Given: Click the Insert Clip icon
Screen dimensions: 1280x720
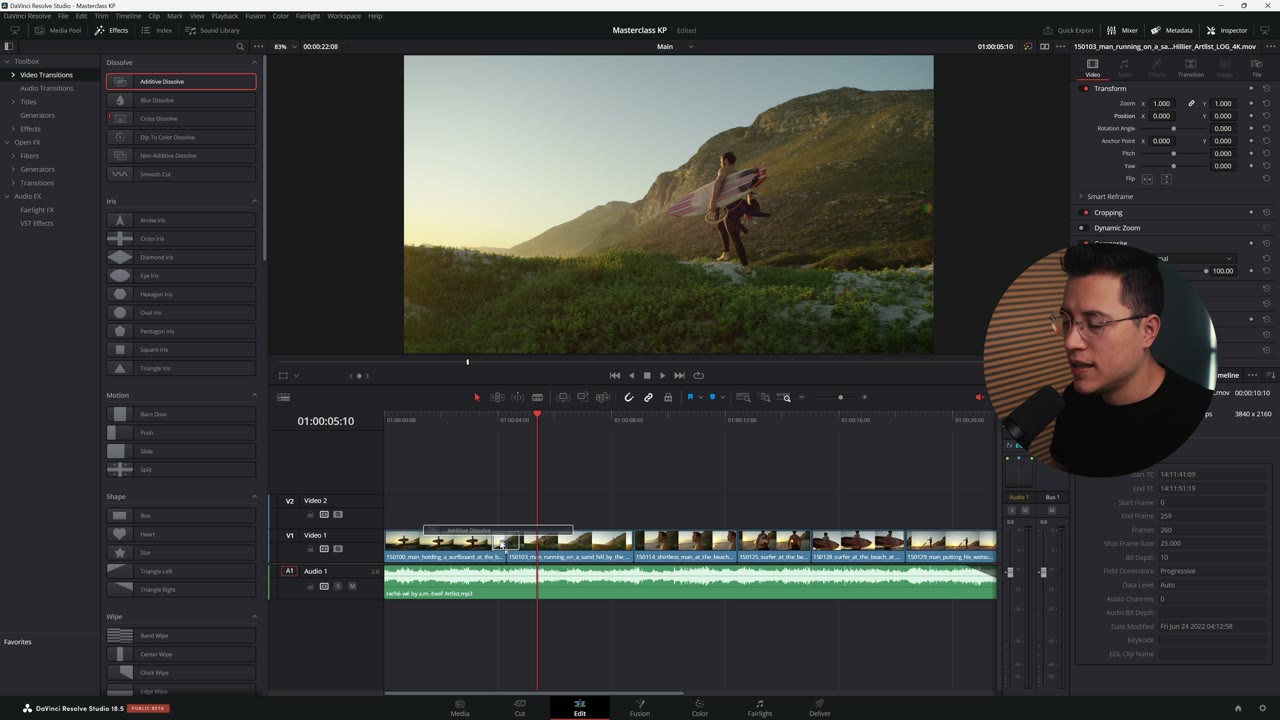Looking at the screenshot, I should click(x=563, y=397).
